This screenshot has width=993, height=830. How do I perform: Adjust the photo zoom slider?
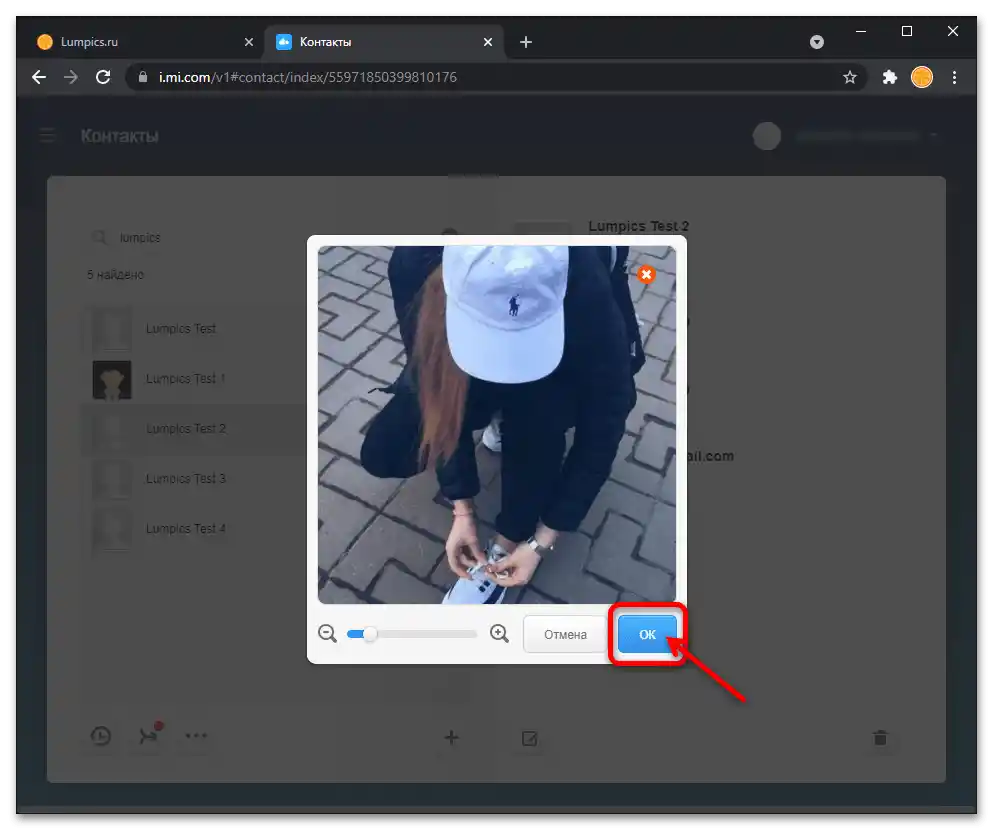pos(370,634)
